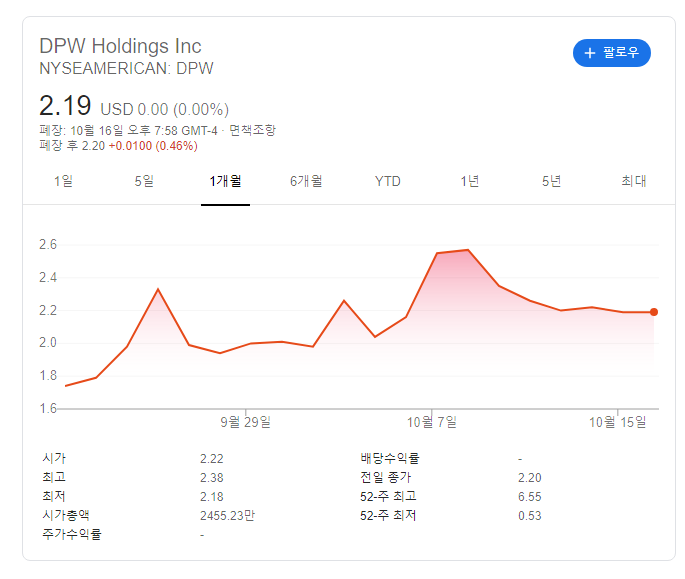Screen dimensions: 685x579
Task: Click the NYSEAMERICAN: DPW ticker text
Action: pyautogui.click(x=126, y=69)
